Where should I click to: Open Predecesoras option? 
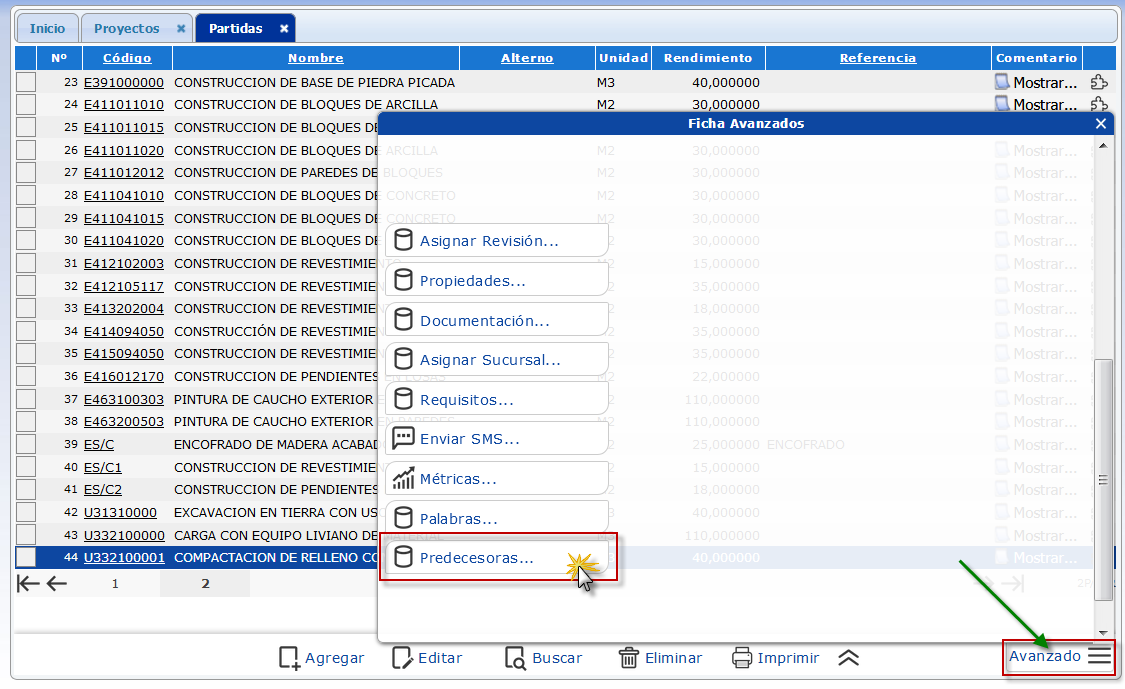[x=496, y=558]
